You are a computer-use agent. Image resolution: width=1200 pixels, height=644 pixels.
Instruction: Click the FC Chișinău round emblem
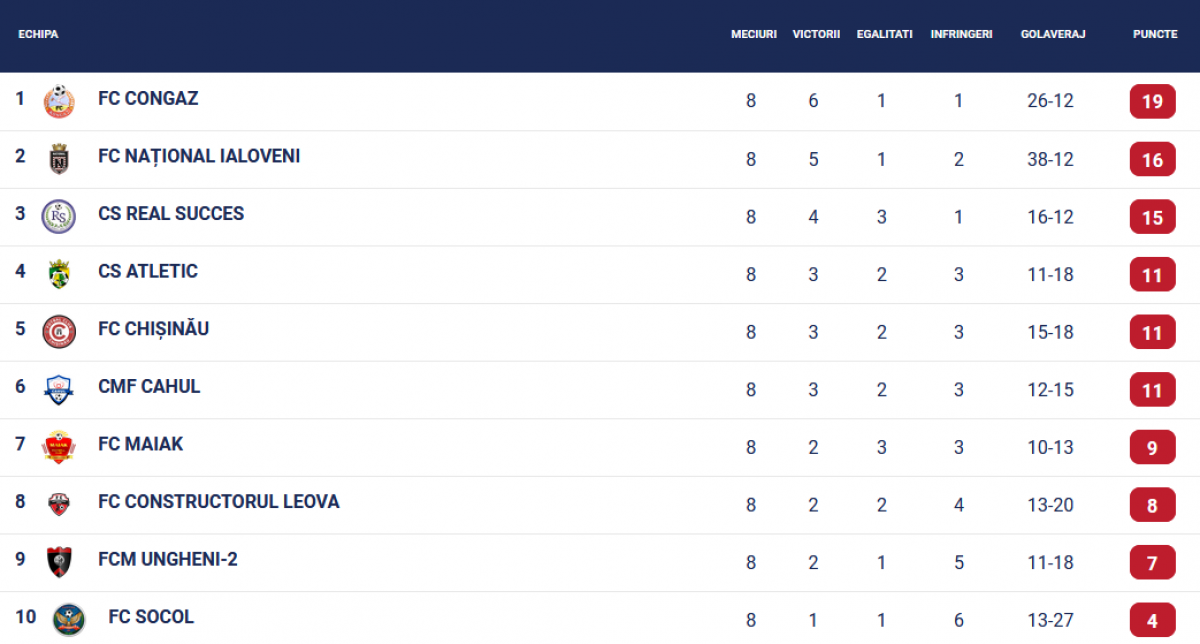pyautogui.click(x=59, y=331)
